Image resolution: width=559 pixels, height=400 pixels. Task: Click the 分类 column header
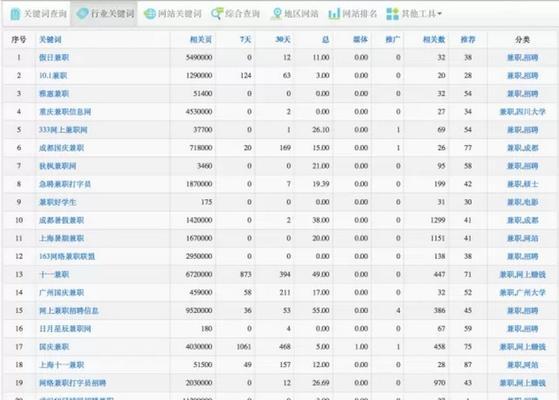(523, 40)
